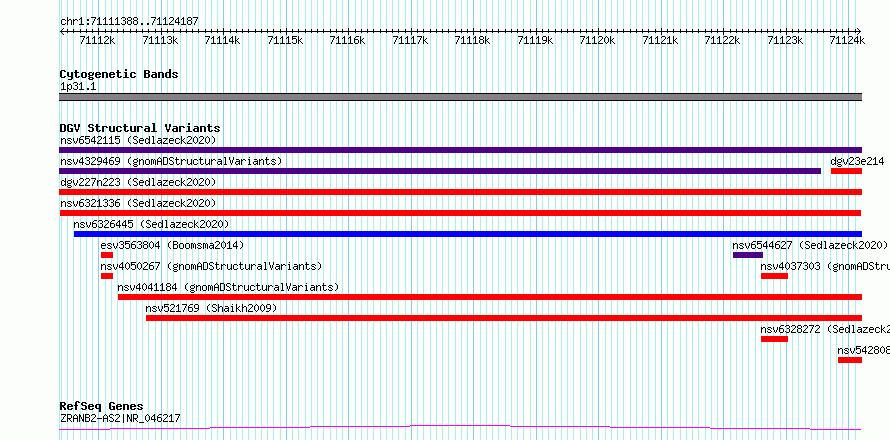Click the nsv6542115 (Sedlazeck2020) variant label
Image resolution: width=890 pixels, height=440 pixels.
138,140
